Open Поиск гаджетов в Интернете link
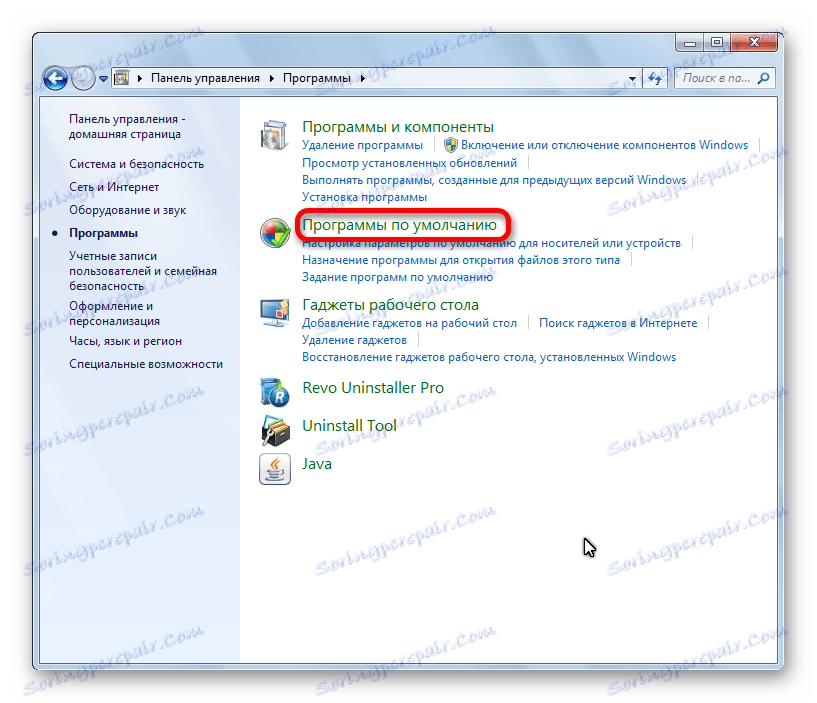817x703 pixels. [x=618, y=323]
